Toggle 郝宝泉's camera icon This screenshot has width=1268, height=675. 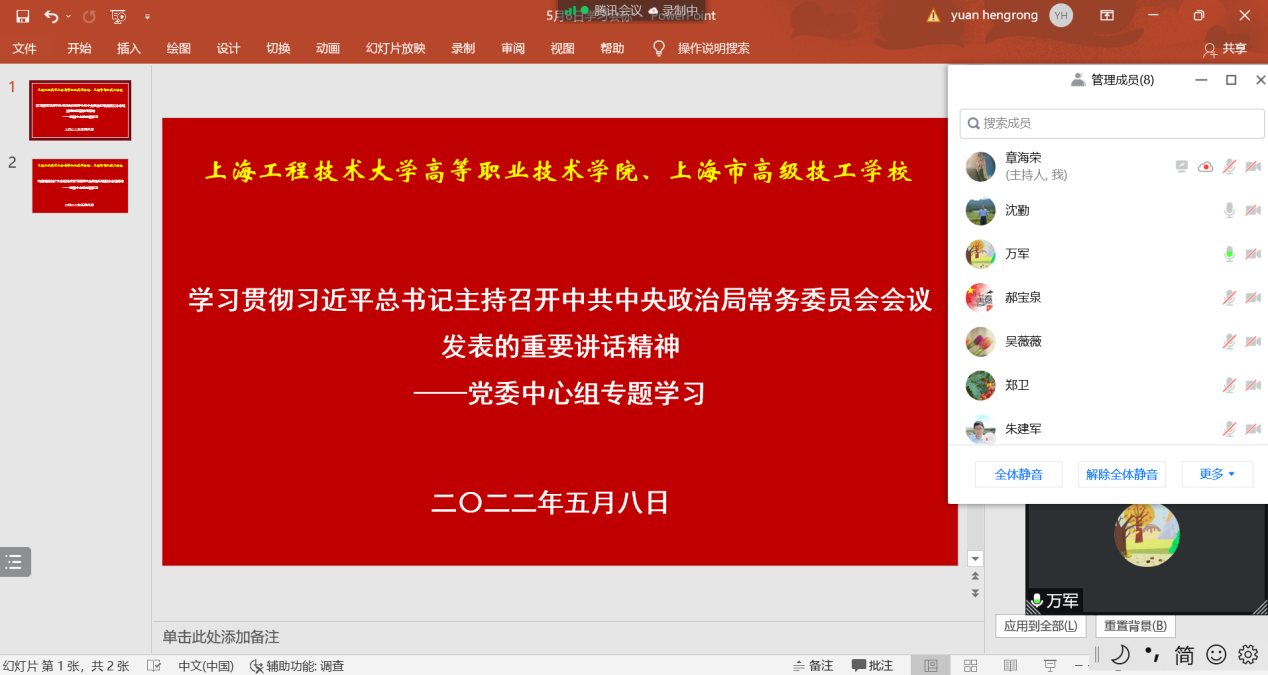[x=1252, y=298]
